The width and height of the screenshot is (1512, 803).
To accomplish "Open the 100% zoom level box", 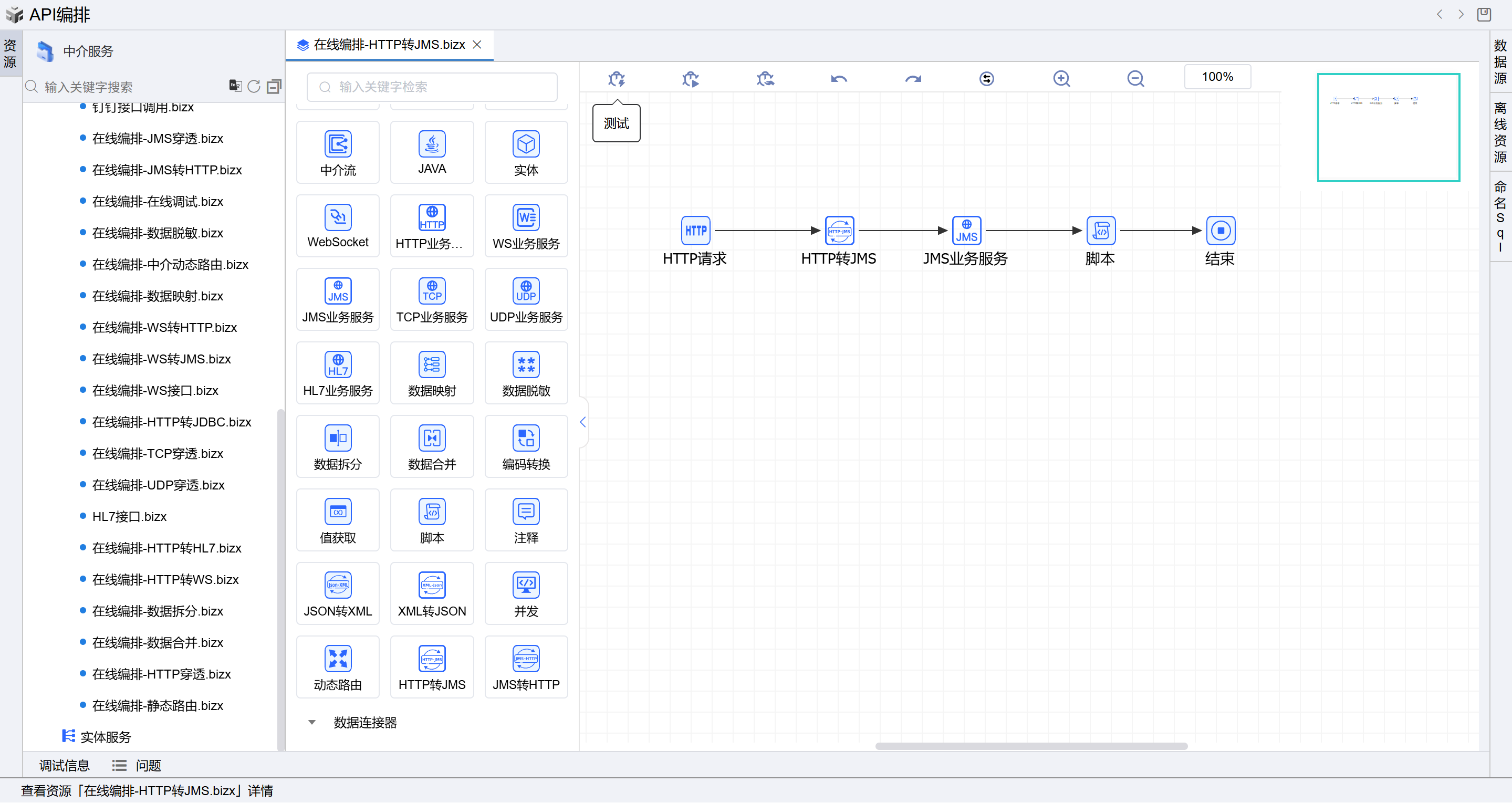I will coord(1217,77).
